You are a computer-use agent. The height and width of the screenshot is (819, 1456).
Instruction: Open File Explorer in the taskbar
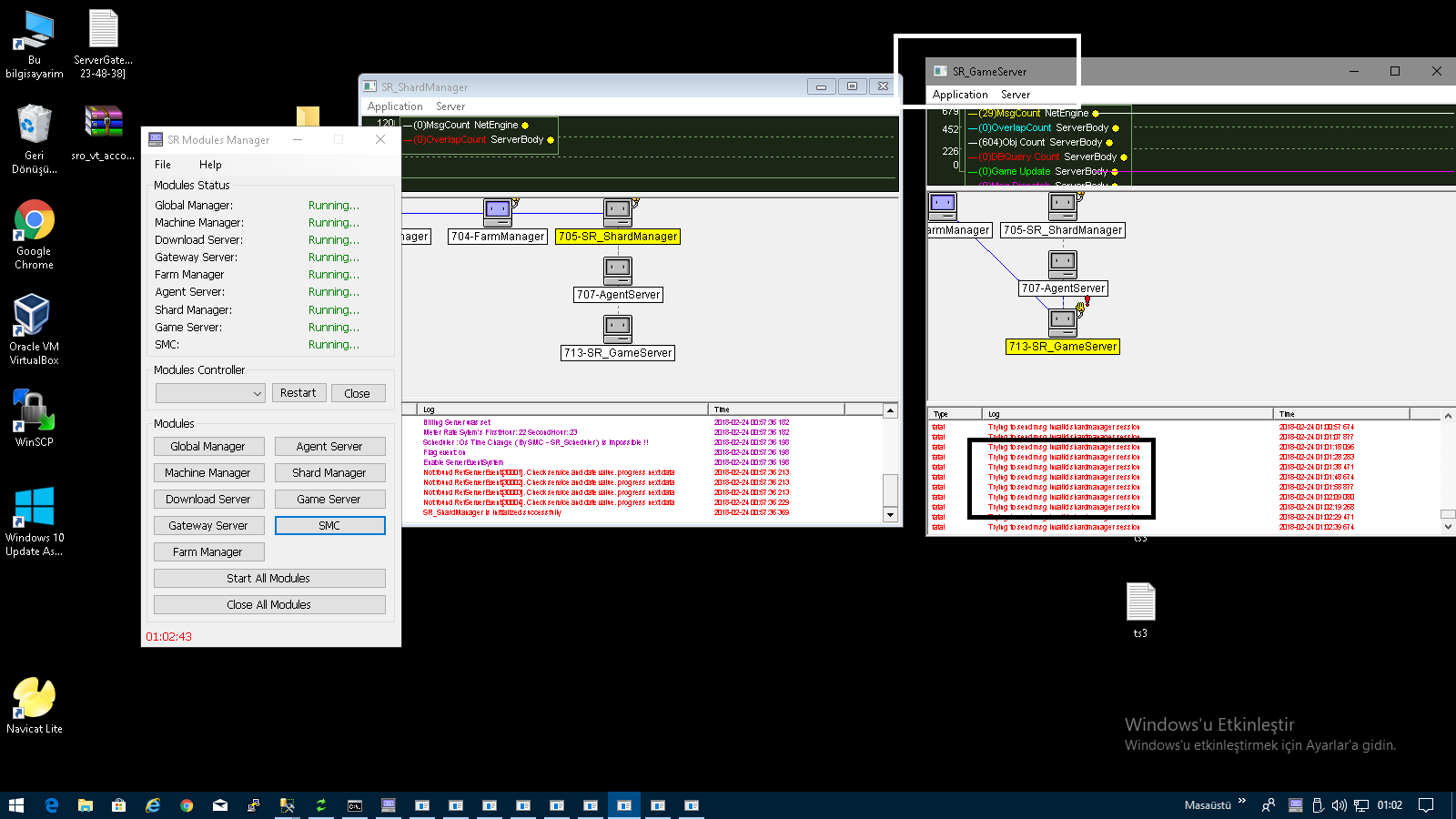(86, 805)
